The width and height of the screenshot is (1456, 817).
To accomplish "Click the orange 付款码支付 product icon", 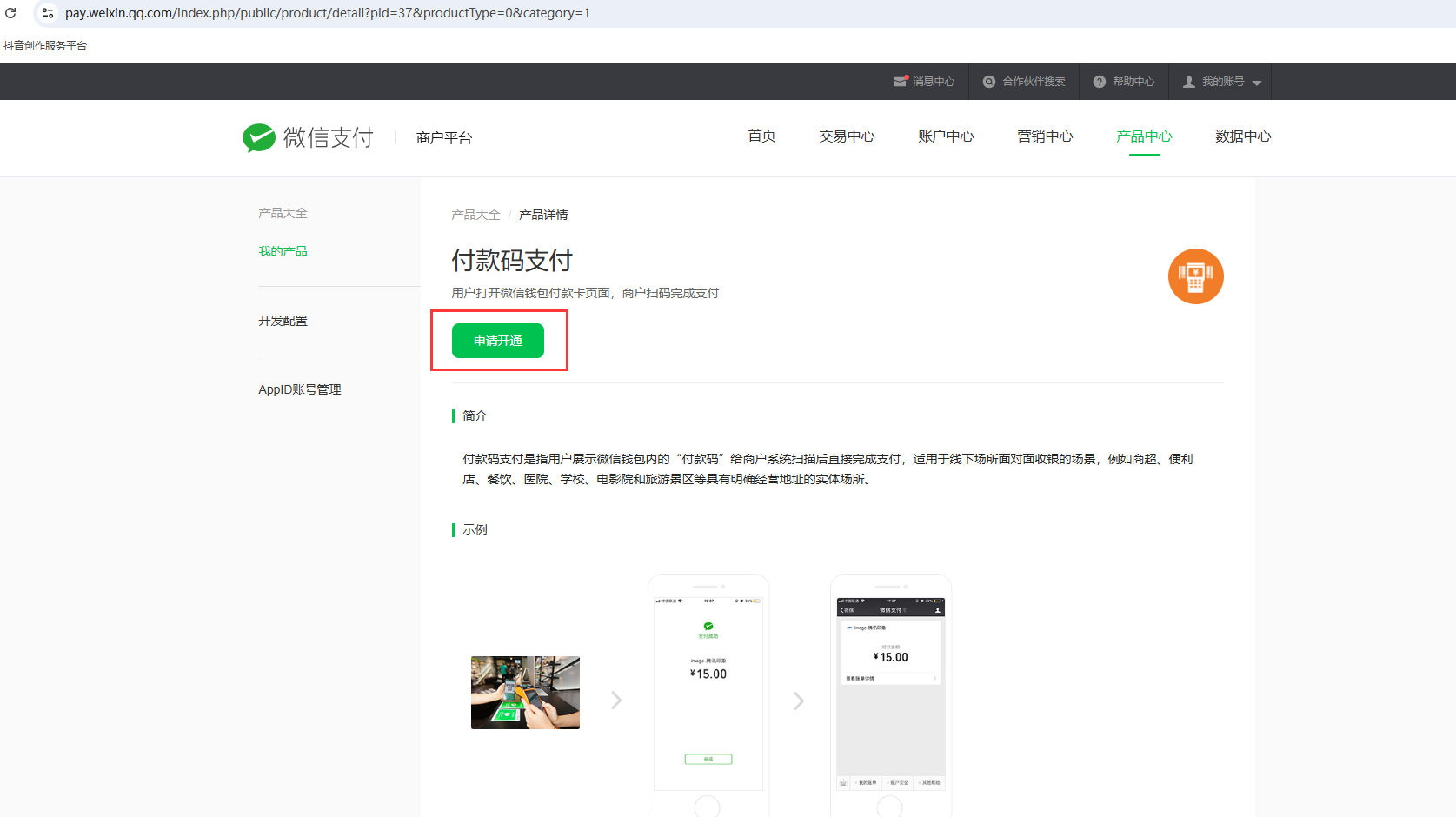I will pos(1196,276).
